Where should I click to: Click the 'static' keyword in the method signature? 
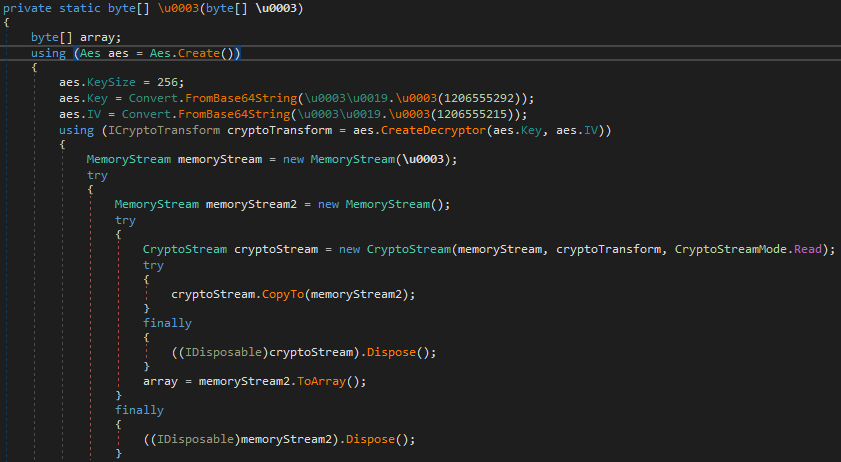[80, 9]
